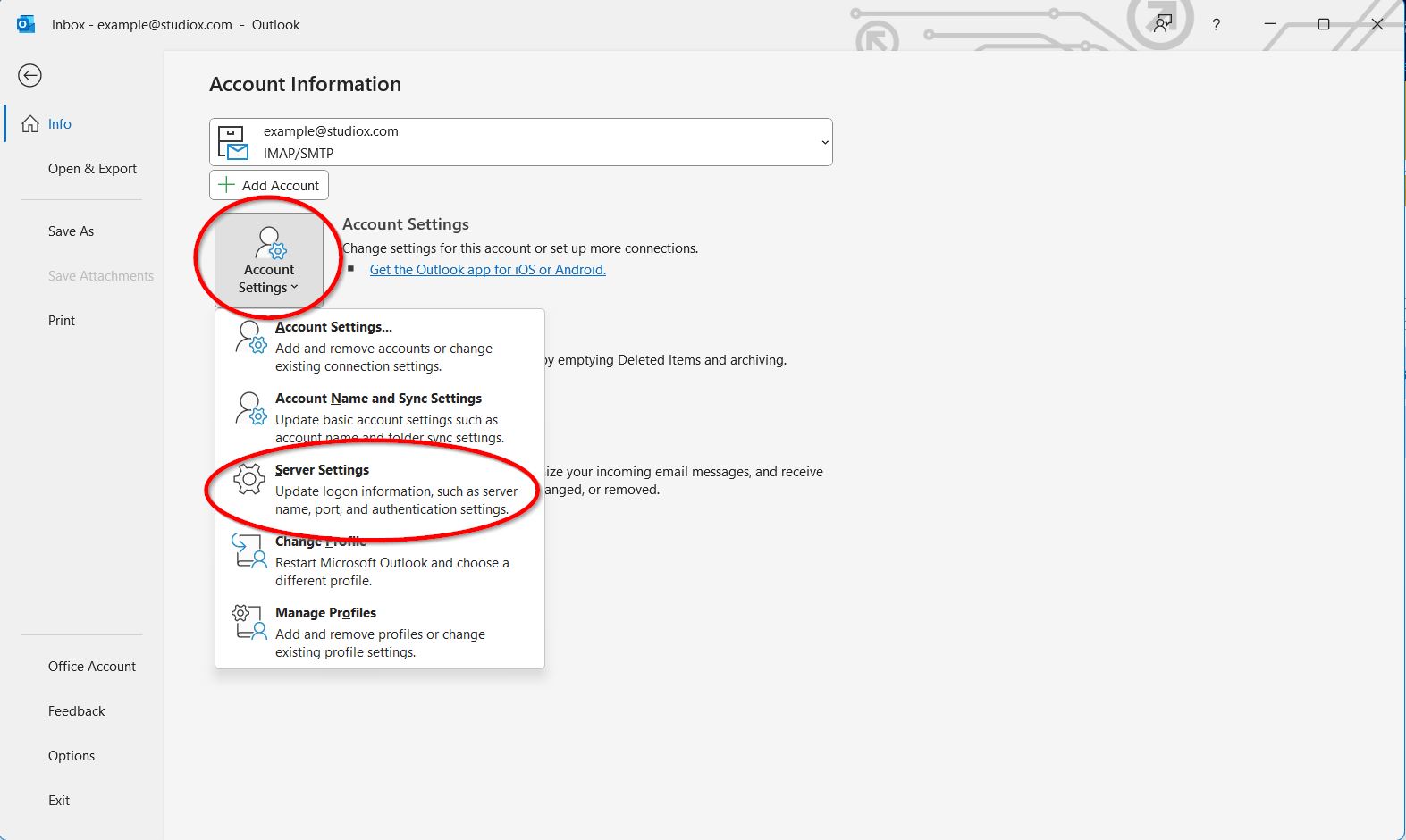
Task: Choose Account Name and Sync Settings
Action: [380, 417]
